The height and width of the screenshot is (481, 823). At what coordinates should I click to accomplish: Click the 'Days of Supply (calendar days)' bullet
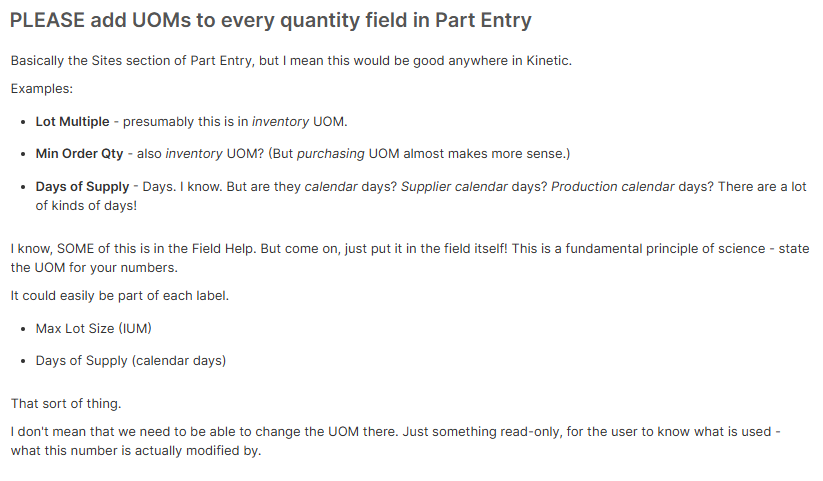(x=131, y=361)
